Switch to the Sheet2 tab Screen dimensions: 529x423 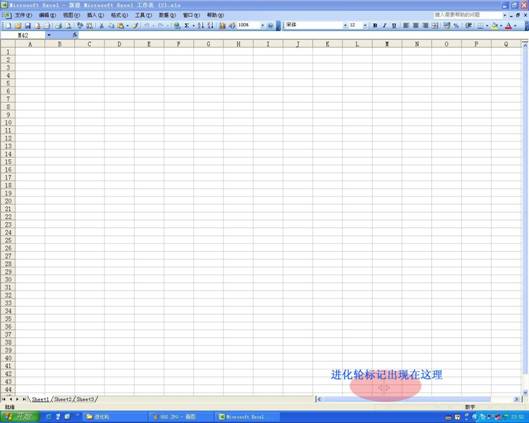click(63, 399)
